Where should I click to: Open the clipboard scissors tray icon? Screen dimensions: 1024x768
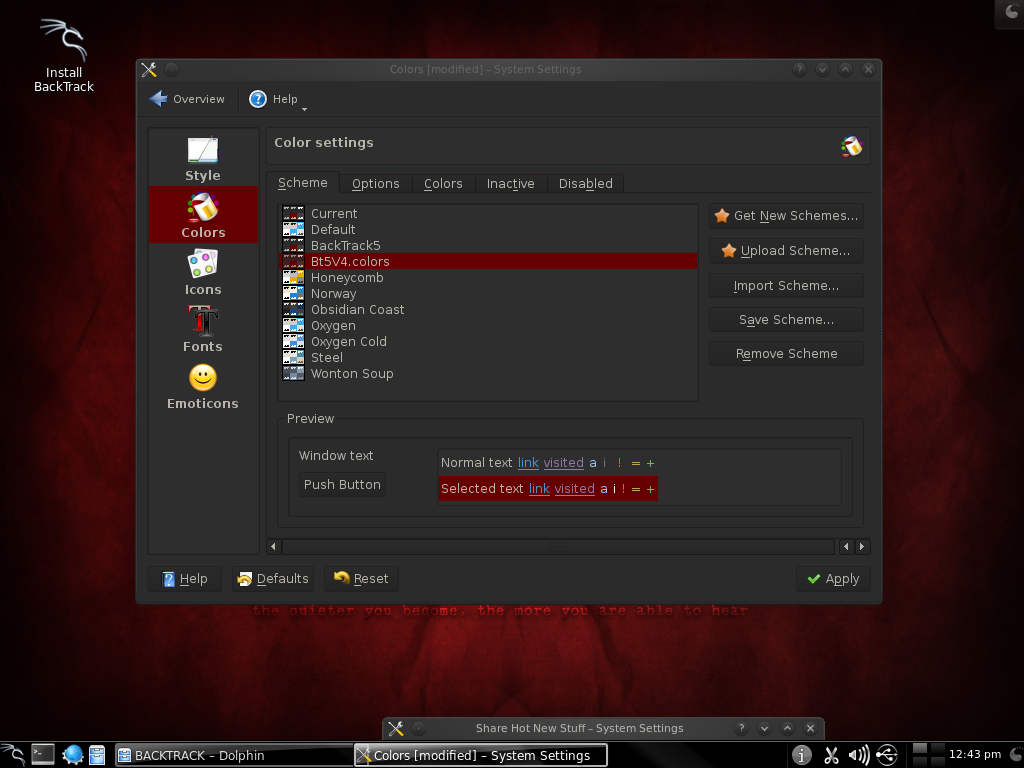[x=831, y=755]
